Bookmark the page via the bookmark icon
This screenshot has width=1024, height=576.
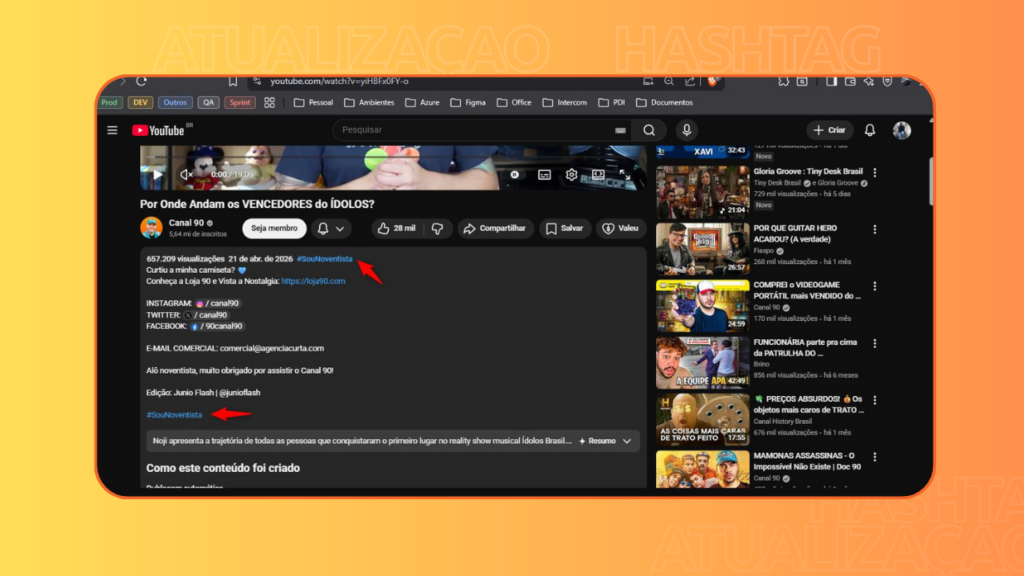coord(232,82)
